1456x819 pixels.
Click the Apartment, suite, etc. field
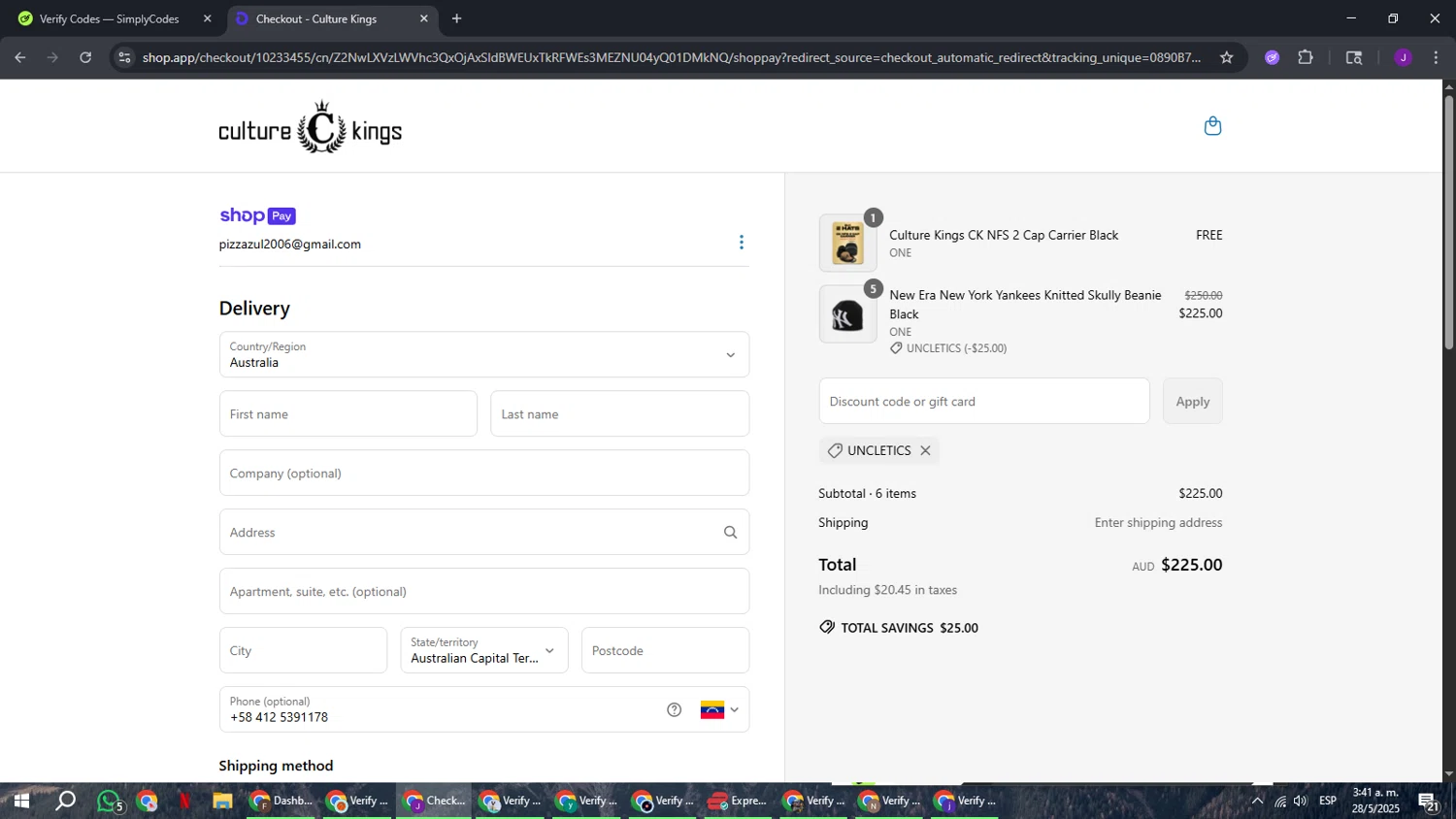click(x=483, y=591)
